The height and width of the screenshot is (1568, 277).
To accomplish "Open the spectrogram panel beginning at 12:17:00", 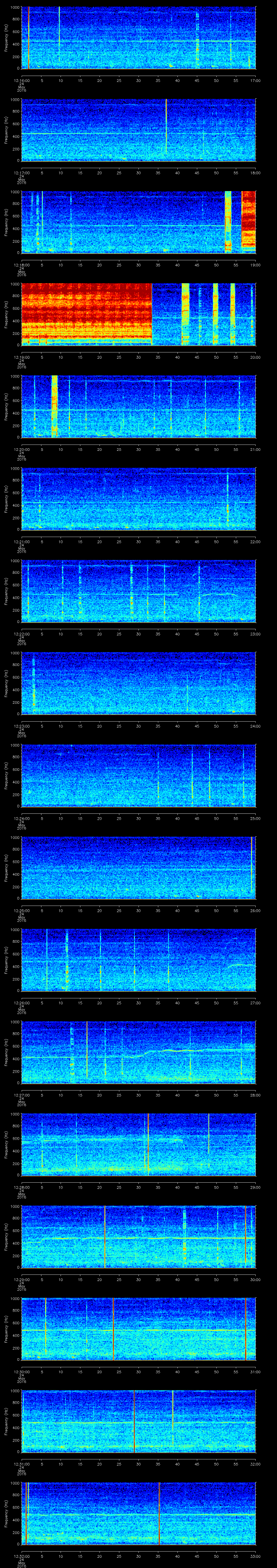I will [x=139, y=130].
